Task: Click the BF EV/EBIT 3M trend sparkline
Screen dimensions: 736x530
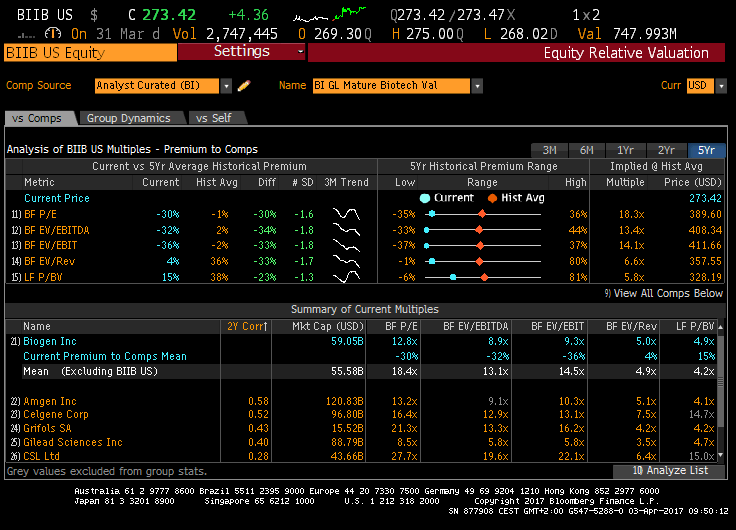Action: tap(346, 246)
